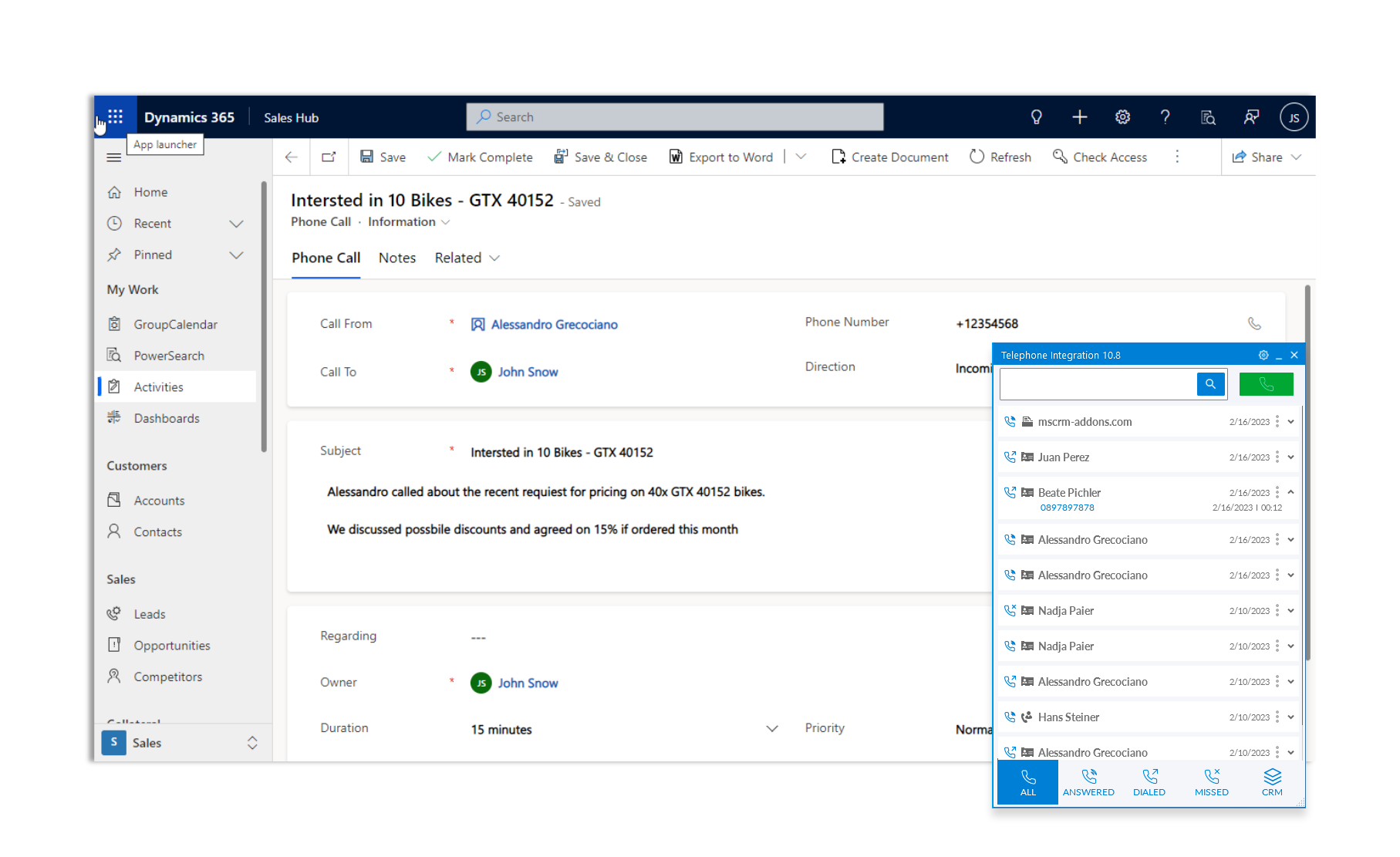
Task: Click more commands ellipsis in toolbar
Action: point(1177,157)
